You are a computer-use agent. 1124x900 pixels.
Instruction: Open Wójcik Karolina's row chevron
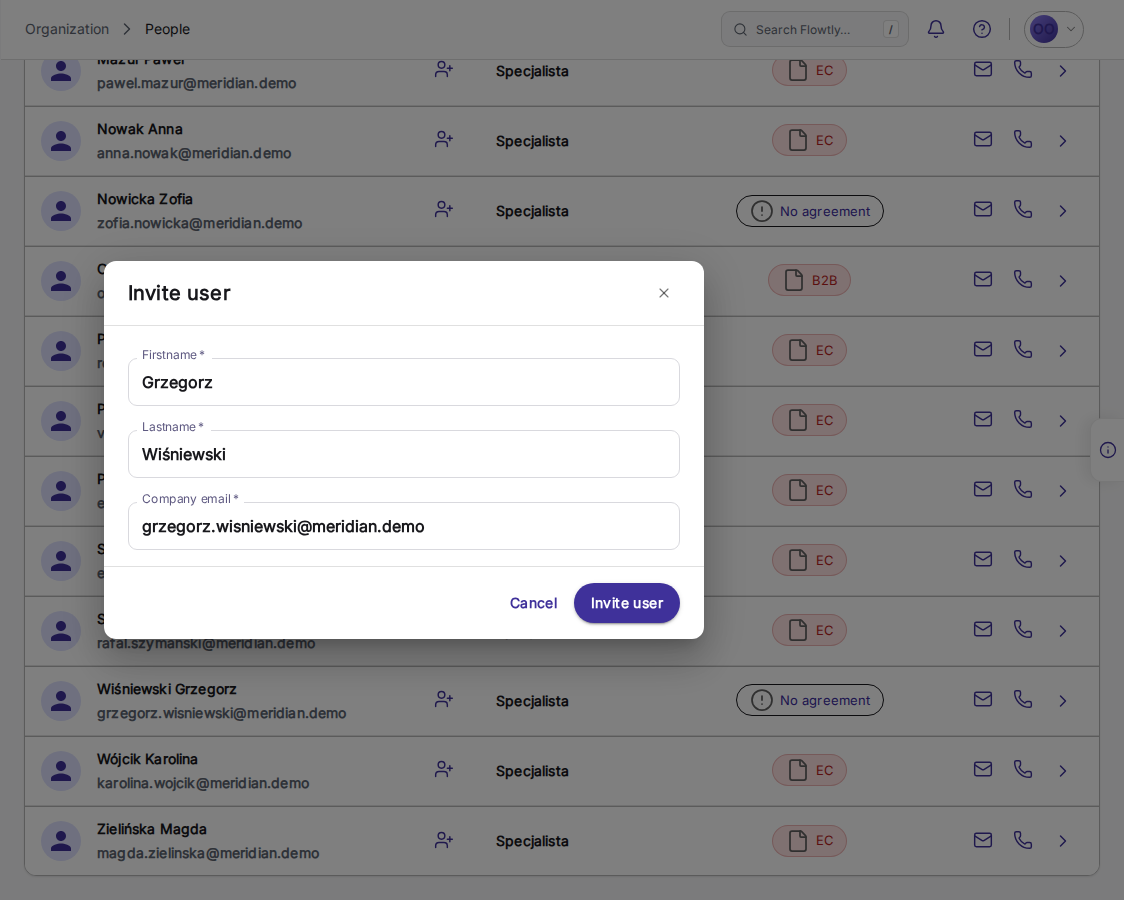click(1063, 771)
